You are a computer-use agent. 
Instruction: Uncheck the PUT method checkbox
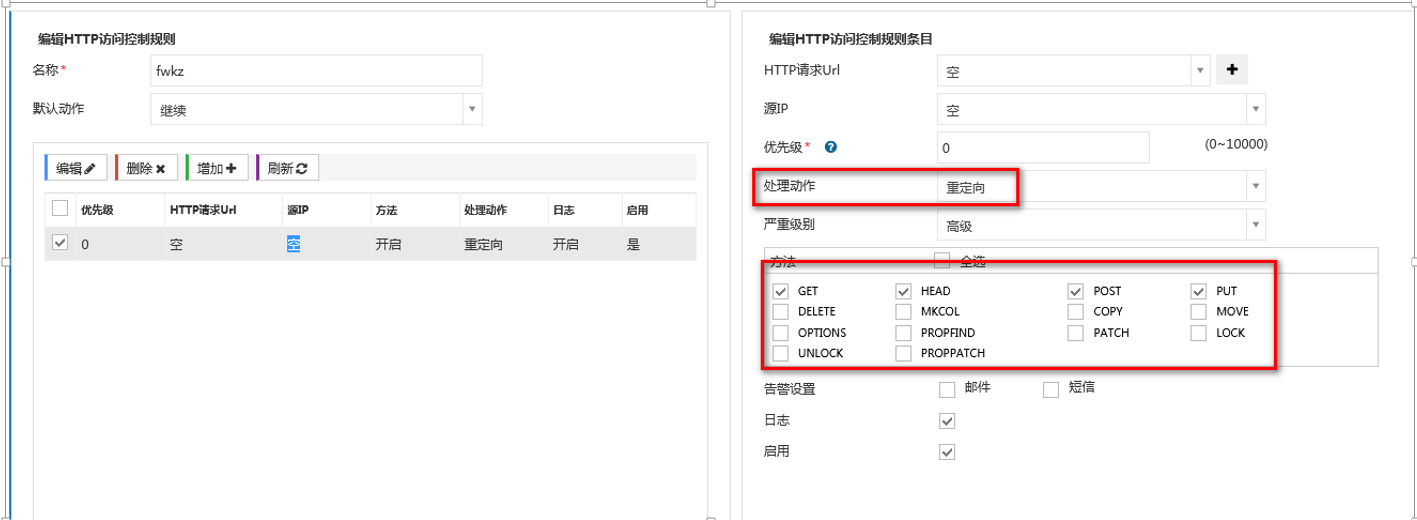(1198, 291)
